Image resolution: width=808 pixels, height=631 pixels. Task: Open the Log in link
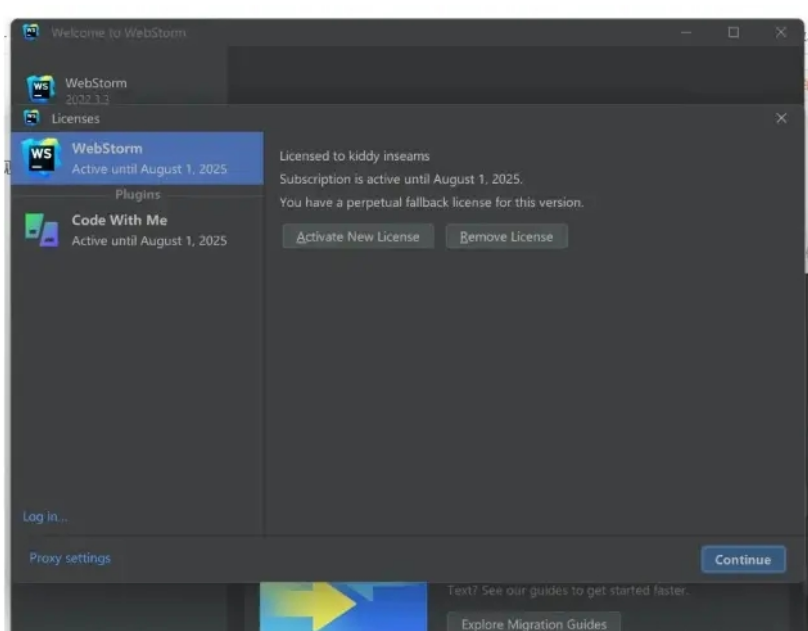click(45, 517)
